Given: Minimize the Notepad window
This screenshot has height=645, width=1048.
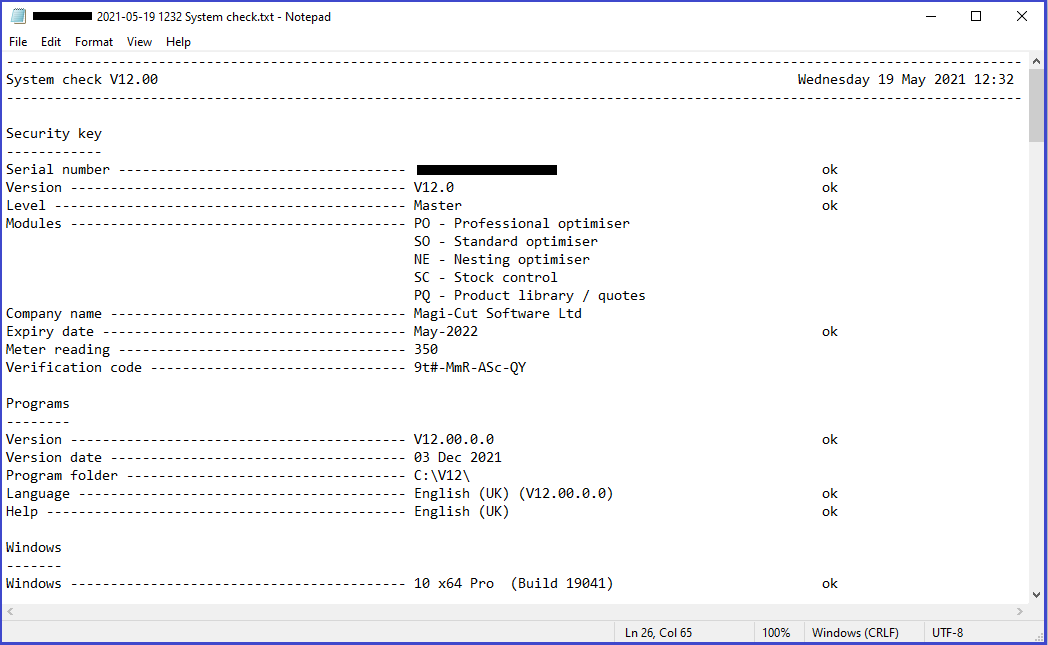Looking at the screenshot, I should (x=931, y=16).
